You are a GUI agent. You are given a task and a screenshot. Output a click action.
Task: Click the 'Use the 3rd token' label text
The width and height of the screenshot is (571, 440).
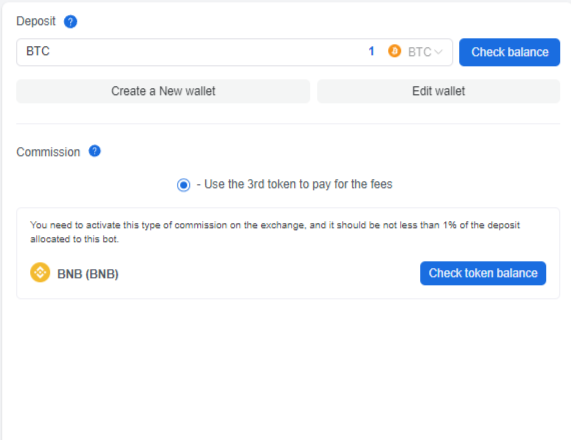pyautogui.click(x=298, y=184)
